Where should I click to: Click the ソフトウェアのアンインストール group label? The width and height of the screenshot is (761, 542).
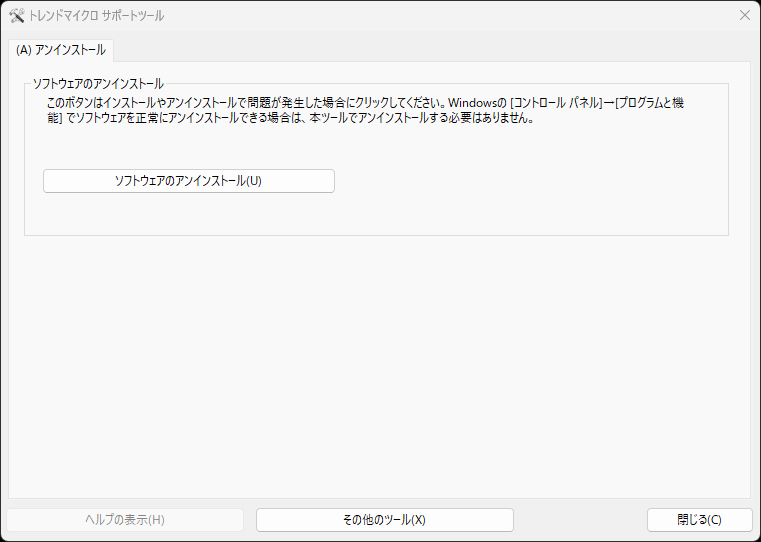[98, 84]
